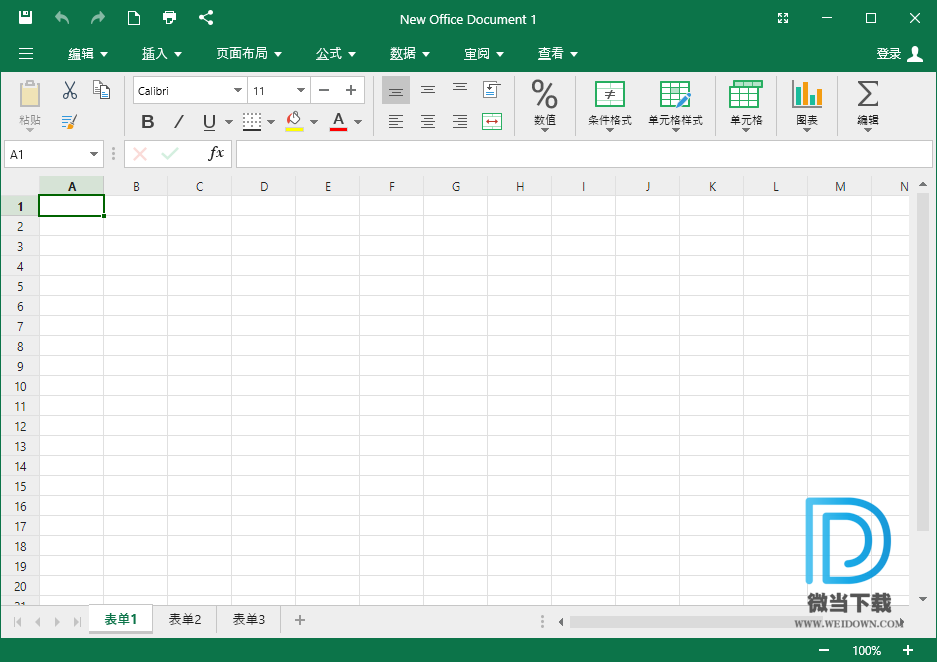937x662 pixels.
Task: Add a new sheet with plus
Action: click(x=300, y=620)
